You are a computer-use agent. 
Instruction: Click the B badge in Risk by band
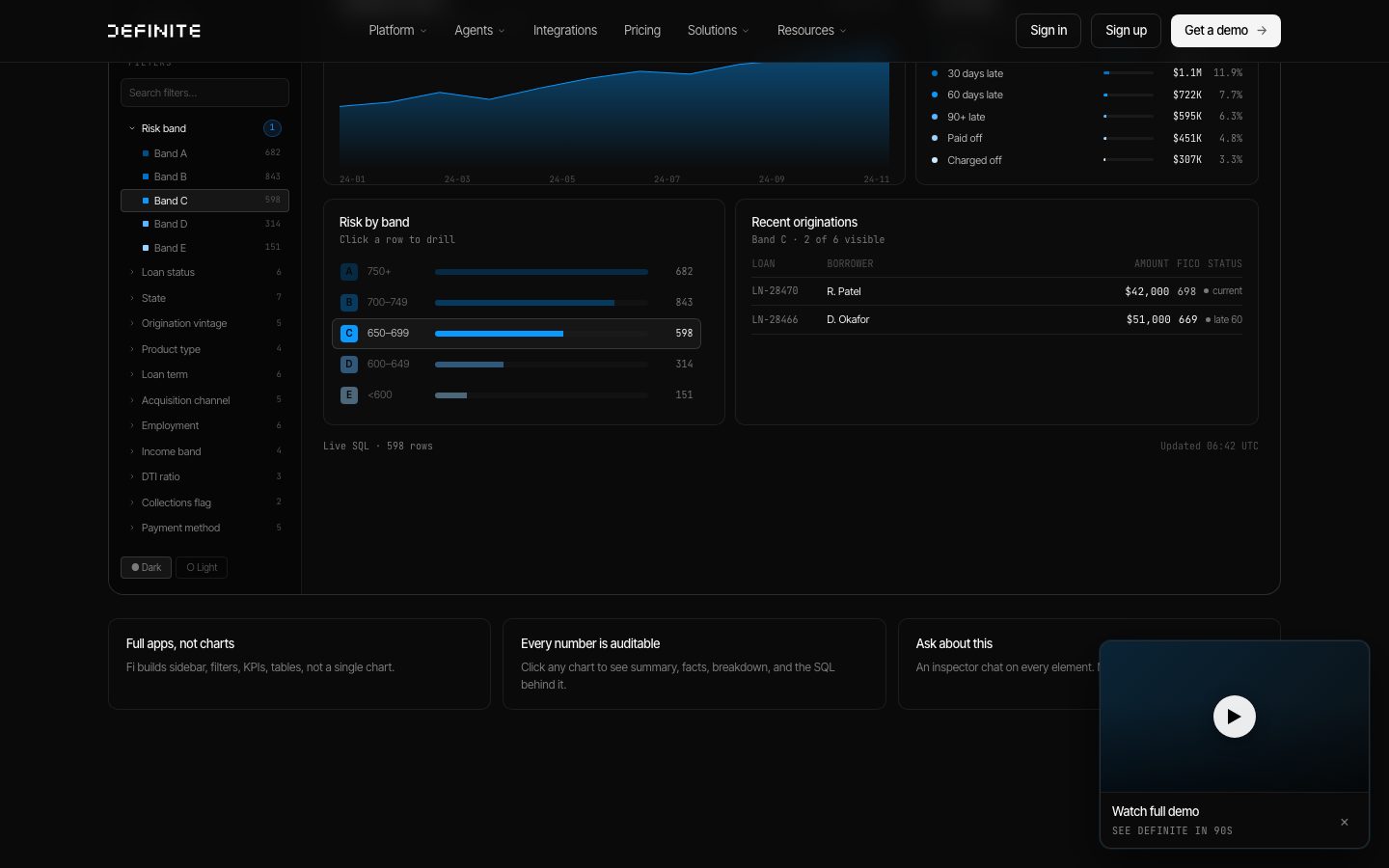coord(349,303)
